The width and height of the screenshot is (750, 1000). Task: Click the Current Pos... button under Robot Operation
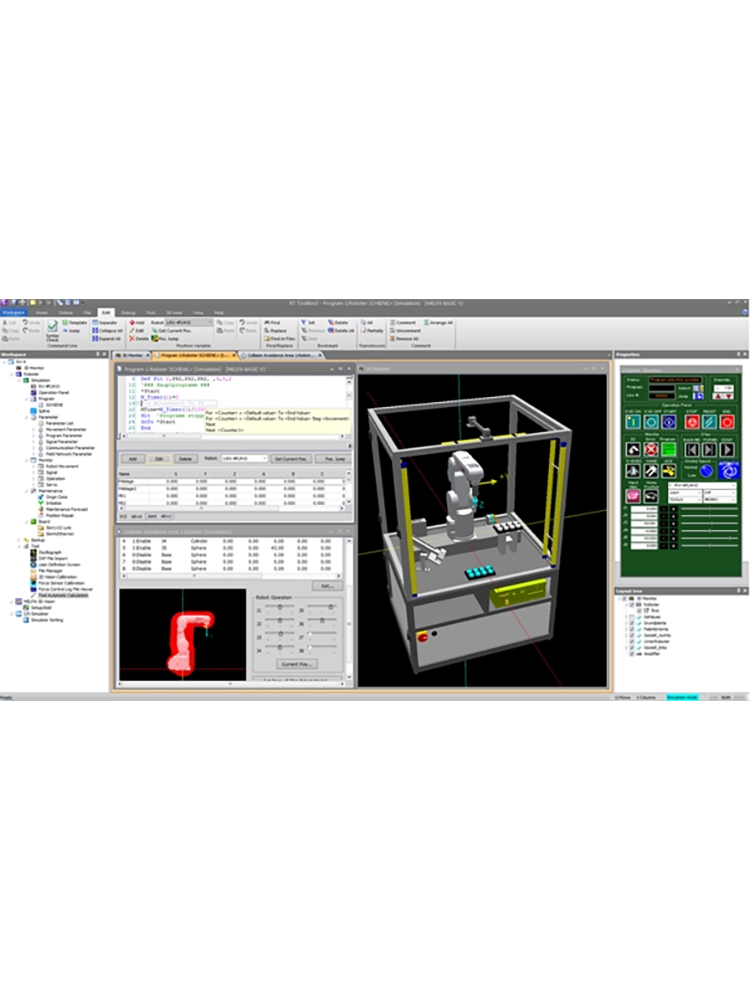coord(296,663)
